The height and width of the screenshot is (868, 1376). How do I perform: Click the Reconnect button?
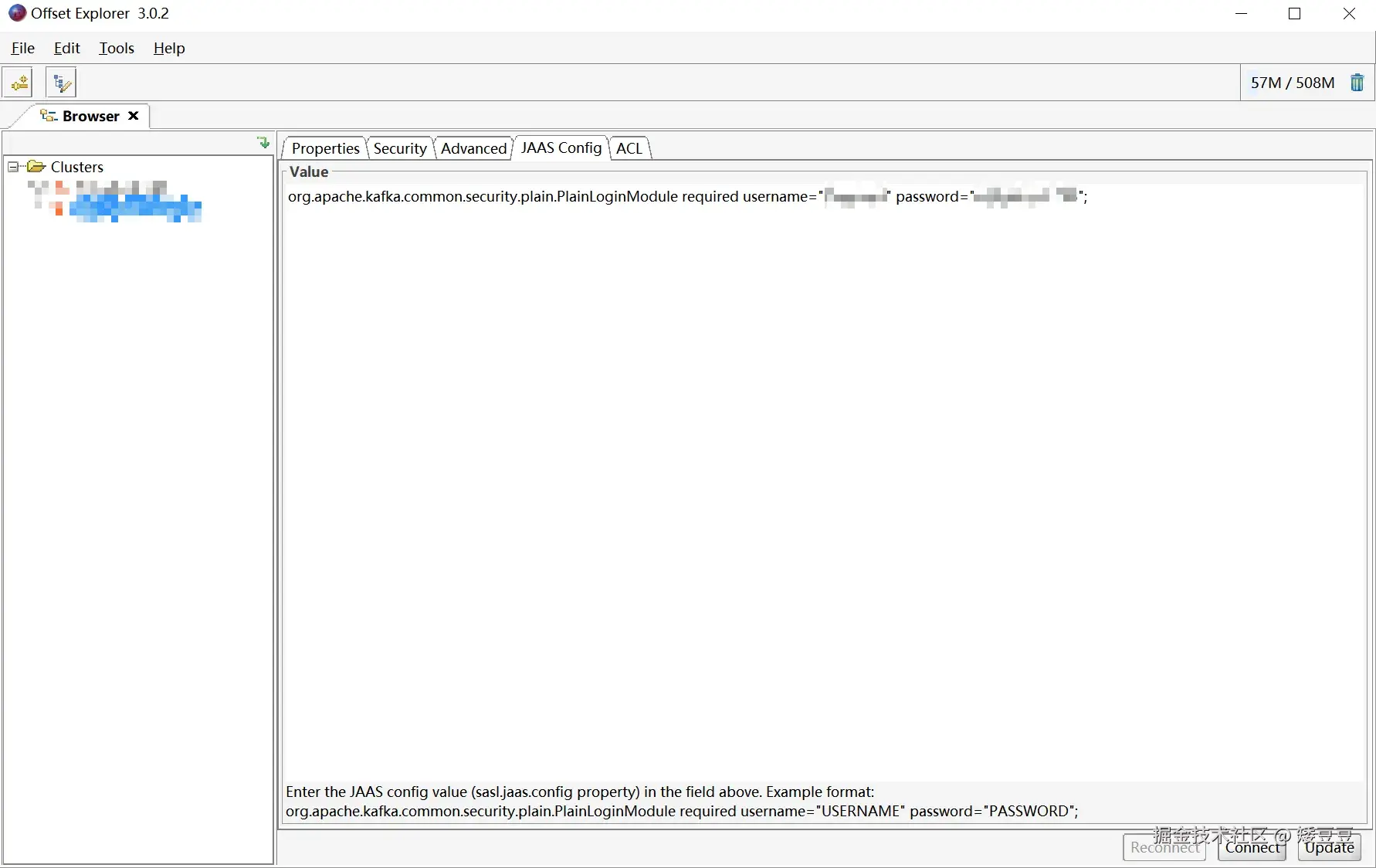pyautogui.click(x=1164, y=847)
